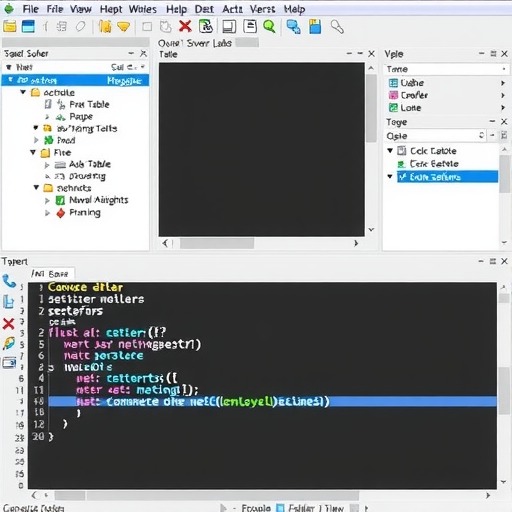Click the window layout icon left of the document icon

pyautogui.click(x=229, y=26)
